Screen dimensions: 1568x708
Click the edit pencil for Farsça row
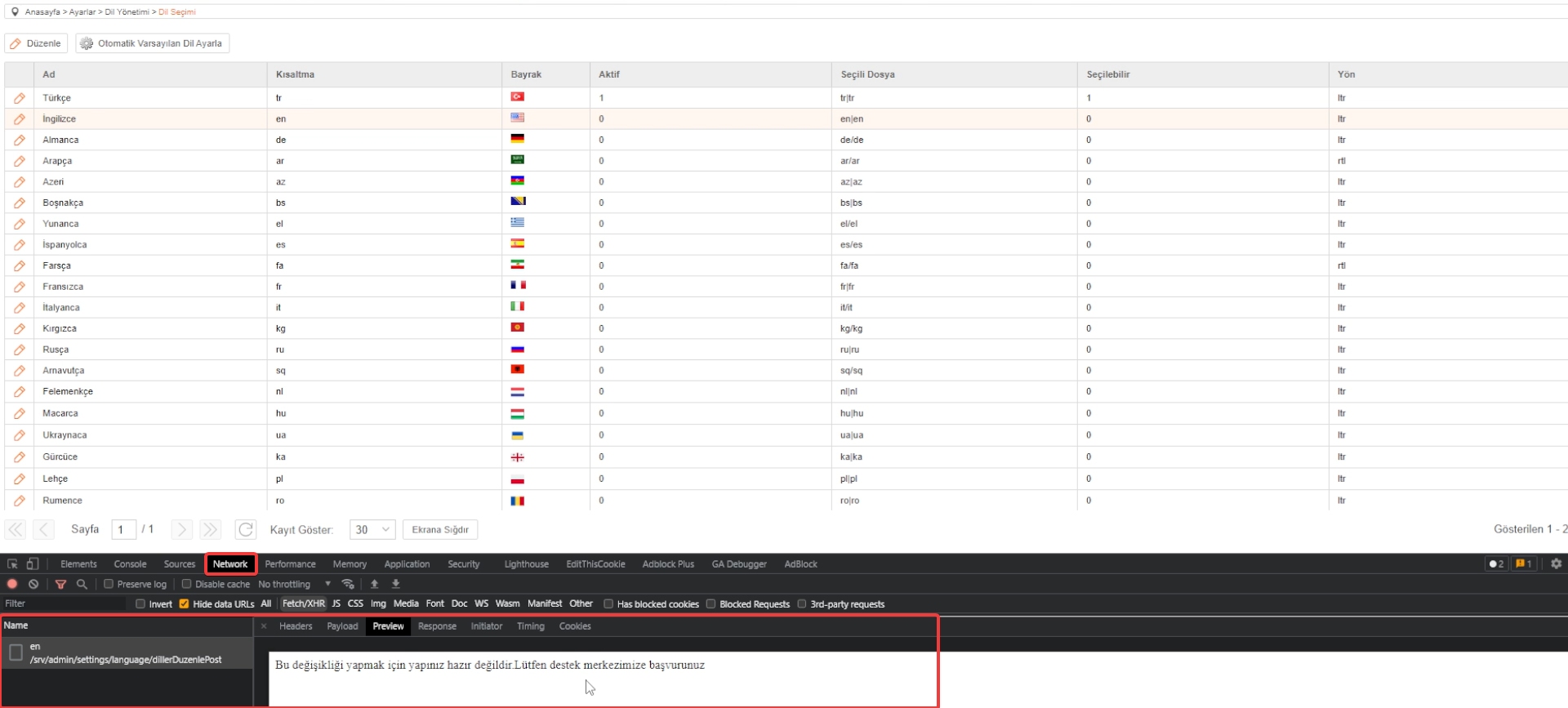click(20, 266)
